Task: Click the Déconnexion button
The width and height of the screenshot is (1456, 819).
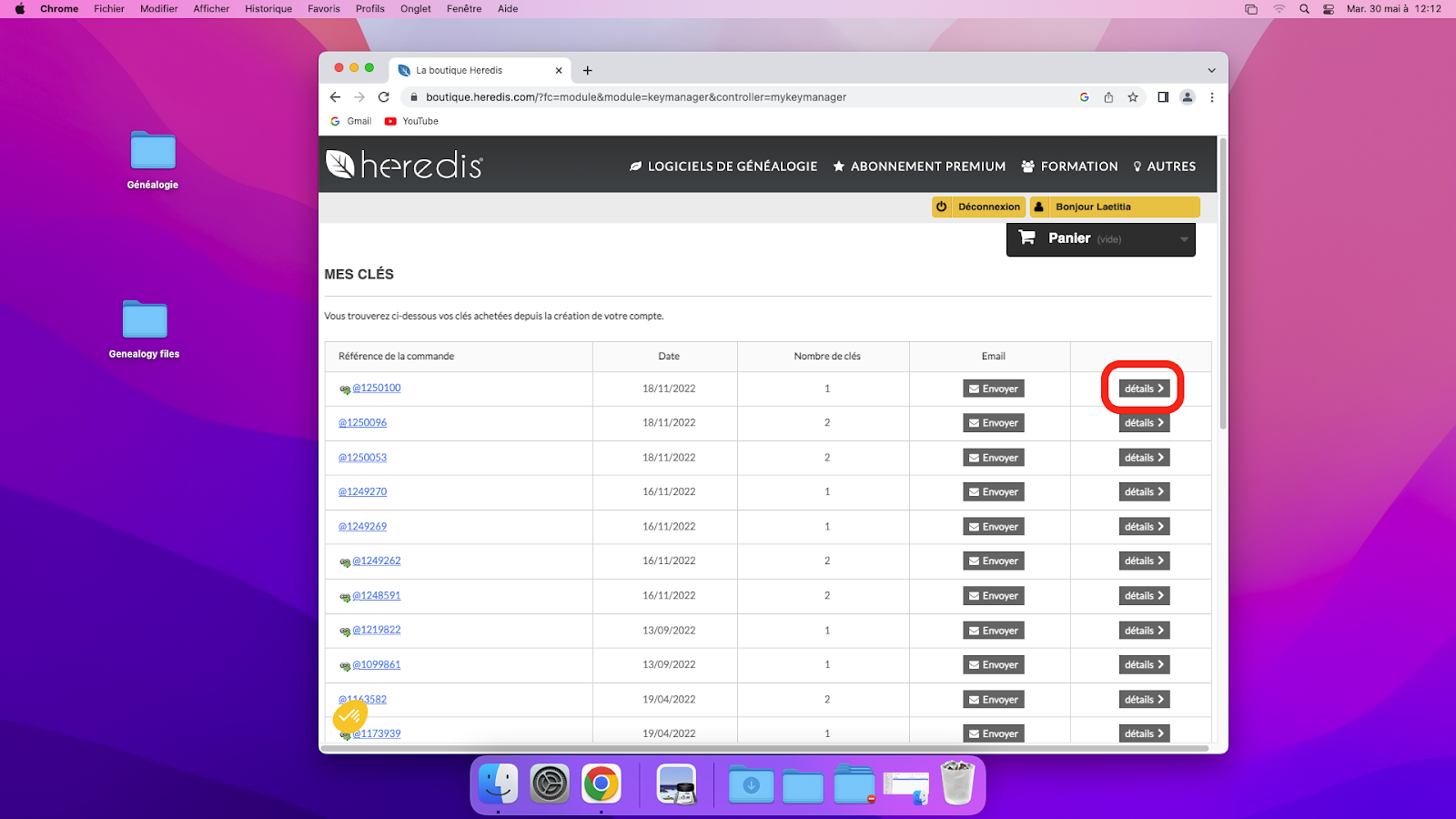Action: [x=979, y=207]
